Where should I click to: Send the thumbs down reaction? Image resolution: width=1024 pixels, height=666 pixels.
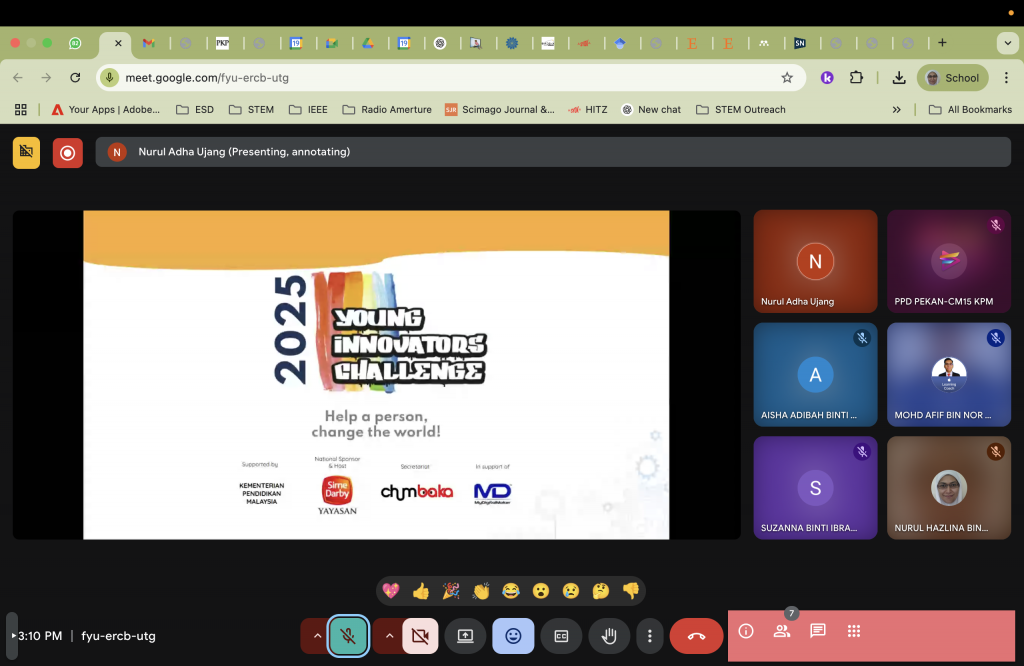631,591
